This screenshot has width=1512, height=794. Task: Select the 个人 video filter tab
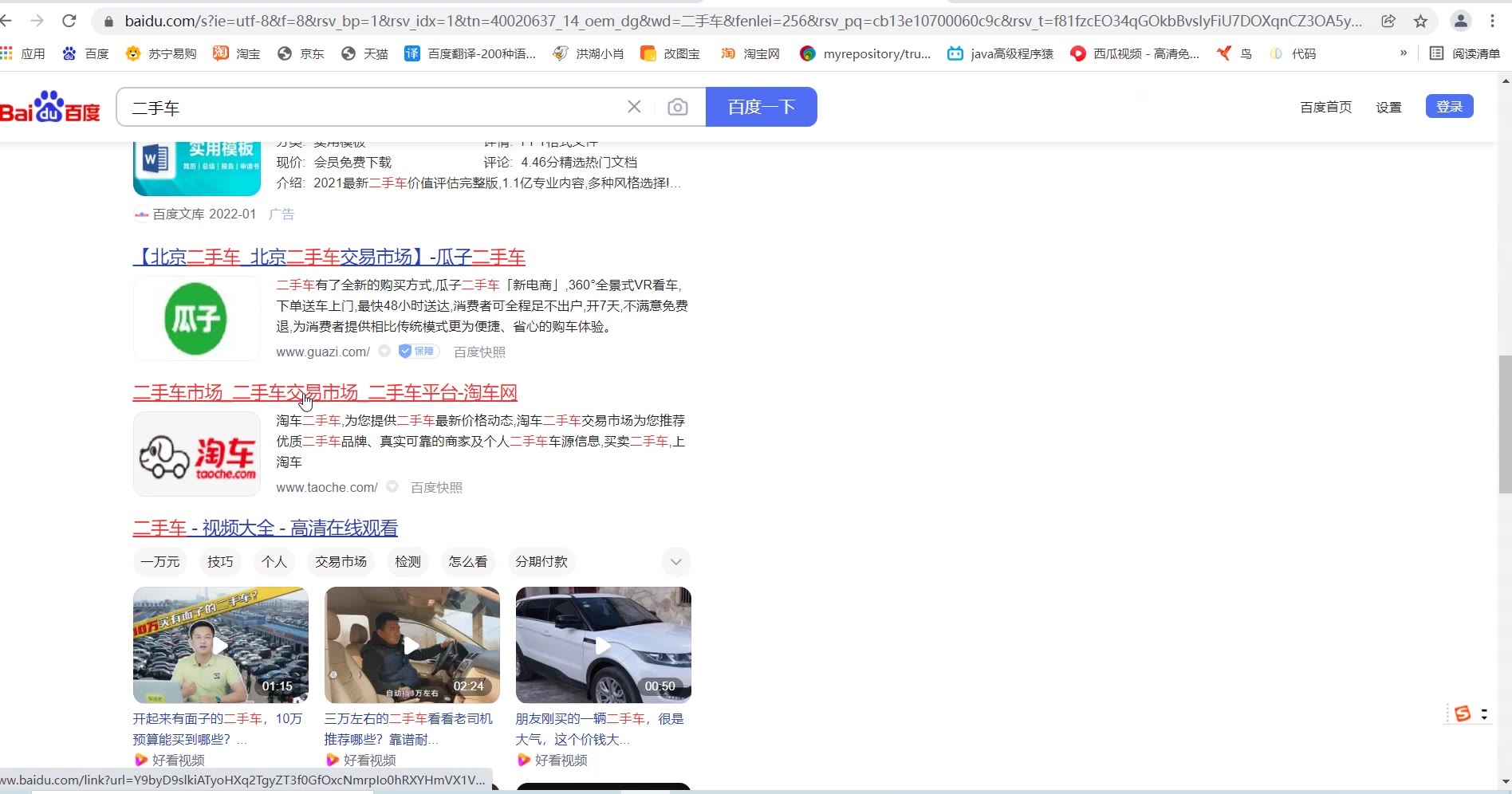(x=274, y=562)
